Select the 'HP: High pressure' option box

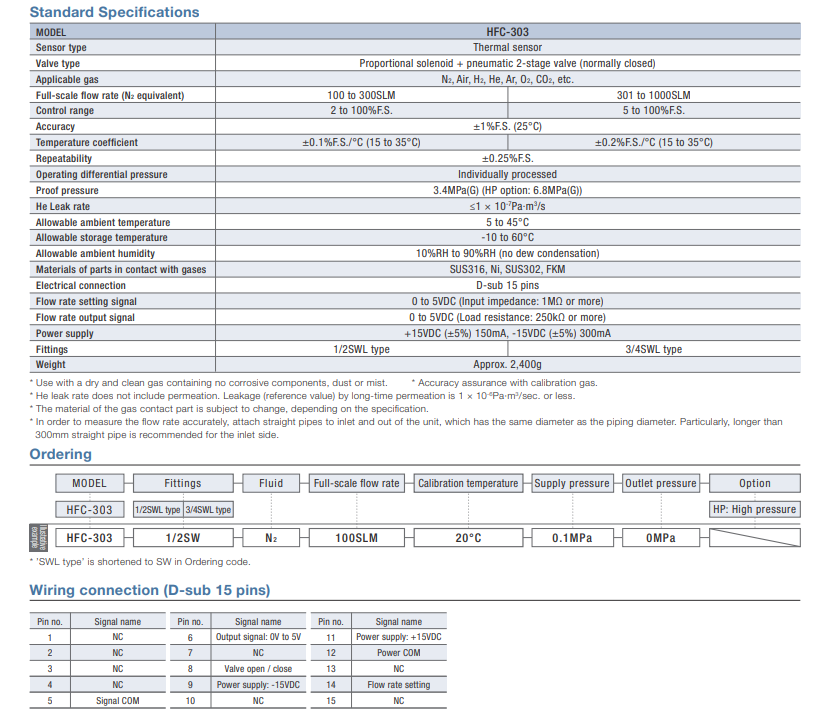[754, 510]
